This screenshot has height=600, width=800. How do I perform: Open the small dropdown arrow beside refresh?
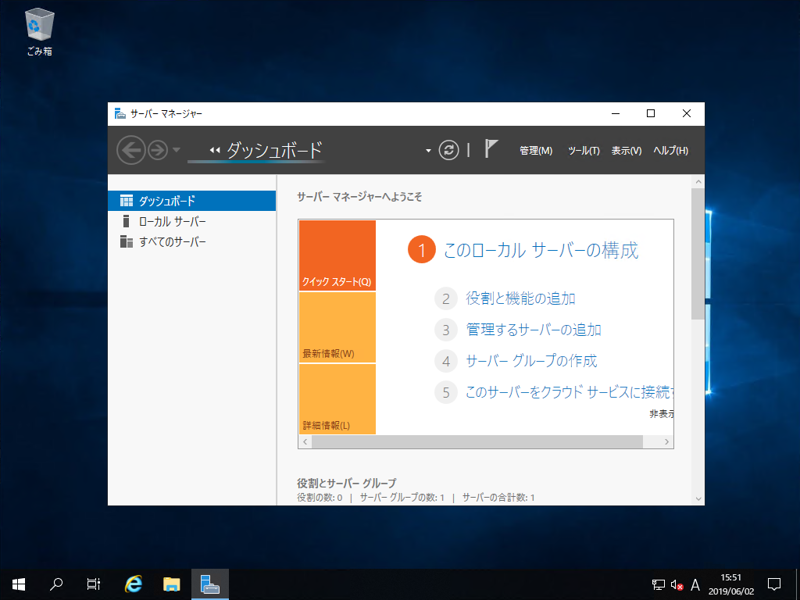428,151
